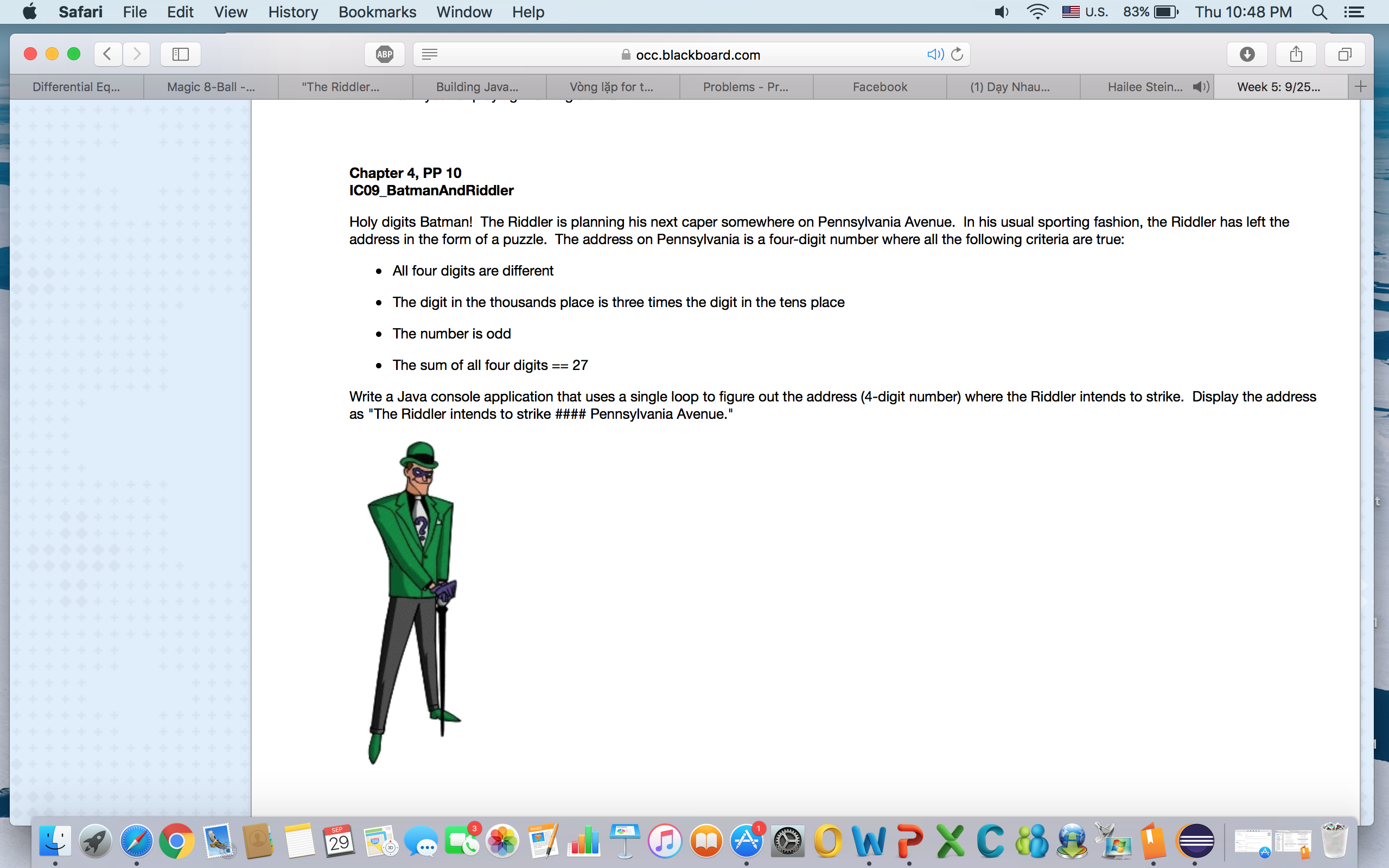Open Safari from the Dock
Viewport: 1389px width, 868px height.
[136, 841]
